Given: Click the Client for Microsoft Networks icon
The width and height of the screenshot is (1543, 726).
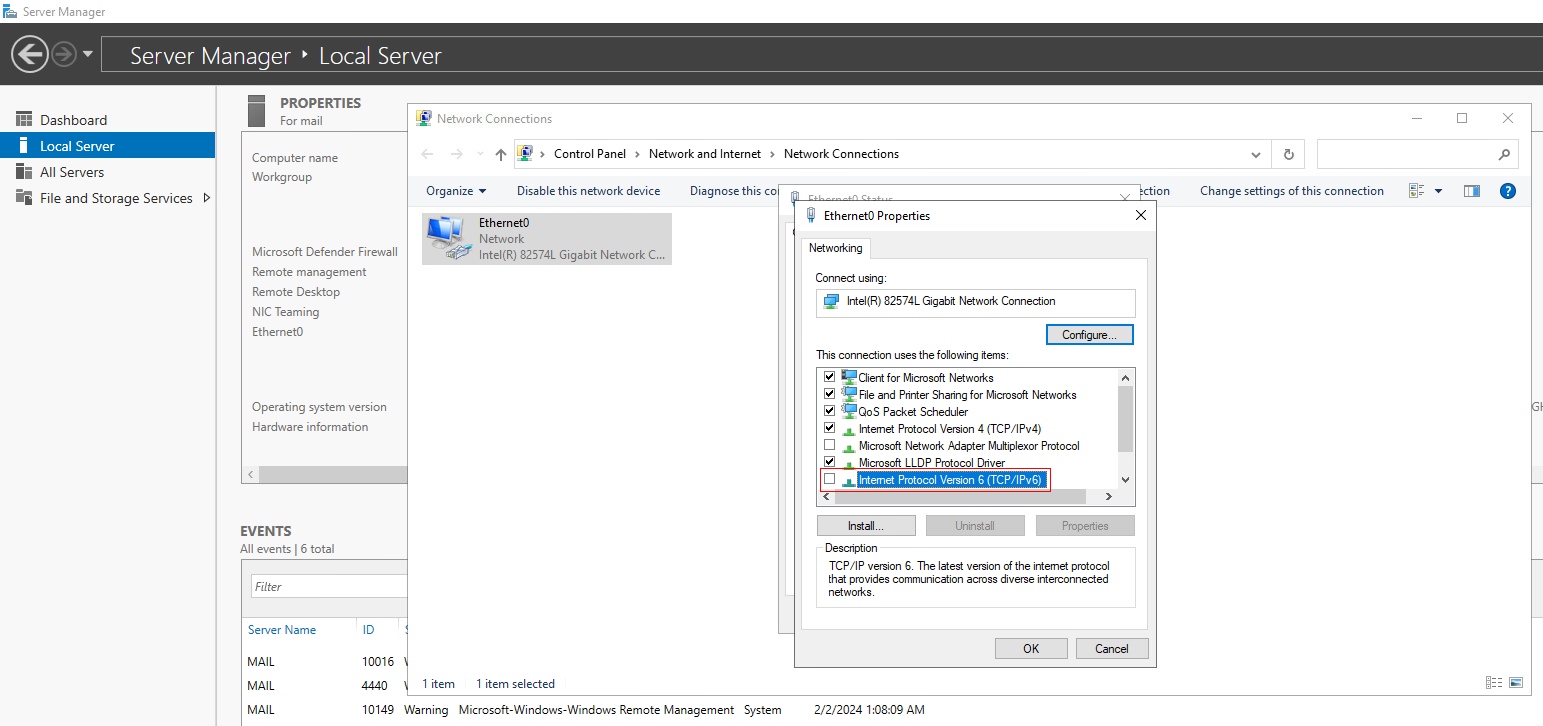Looking at the screenshot, I should (x=849, y=377).
